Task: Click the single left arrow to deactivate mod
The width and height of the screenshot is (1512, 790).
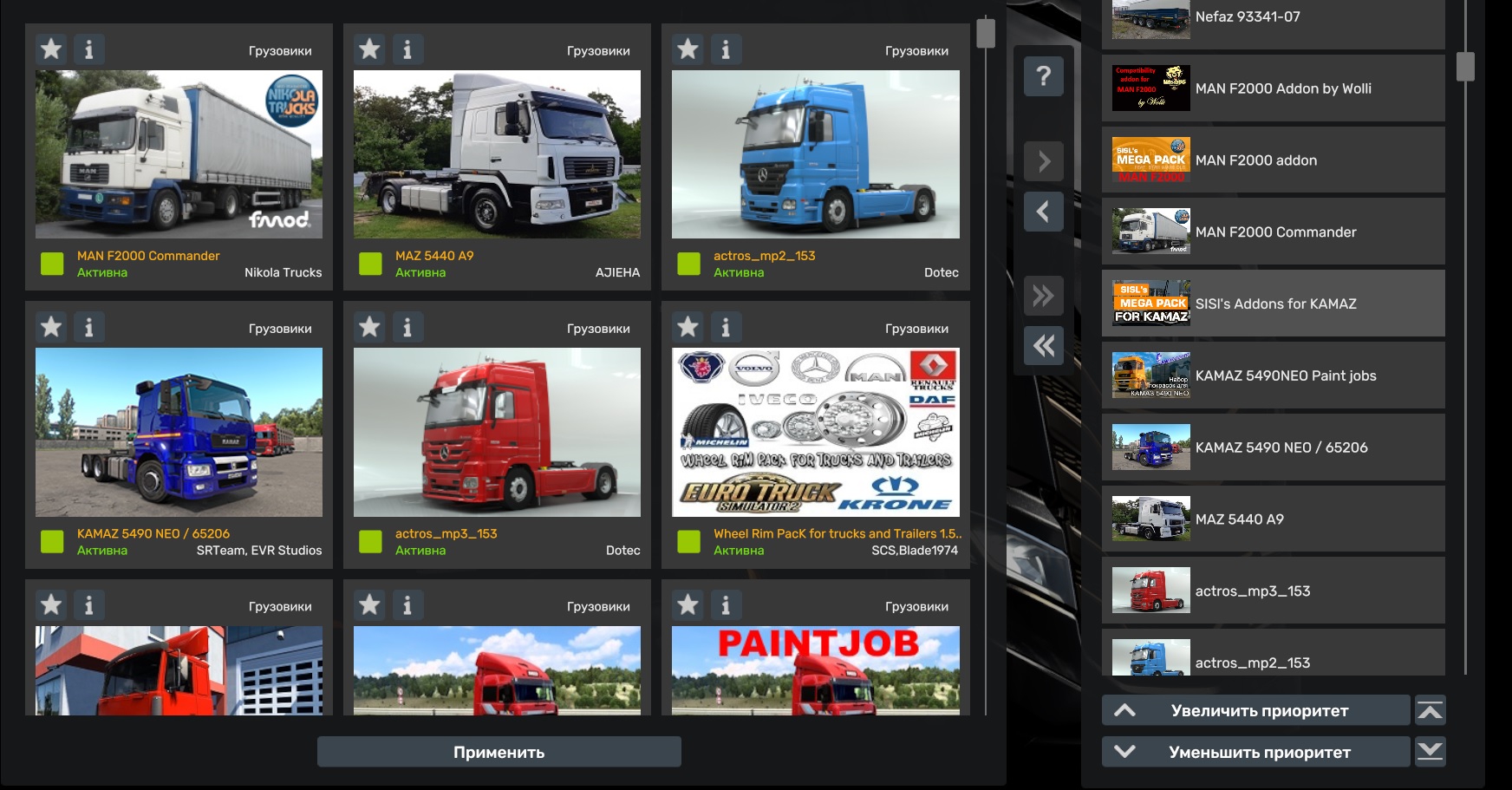Action: point(1044,212)
